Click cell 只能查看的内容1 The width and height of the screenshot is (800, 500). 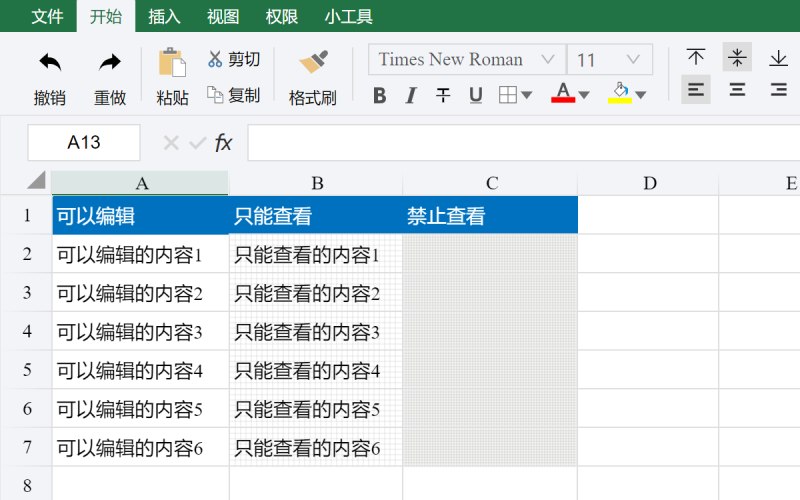(x=316, y=254)
